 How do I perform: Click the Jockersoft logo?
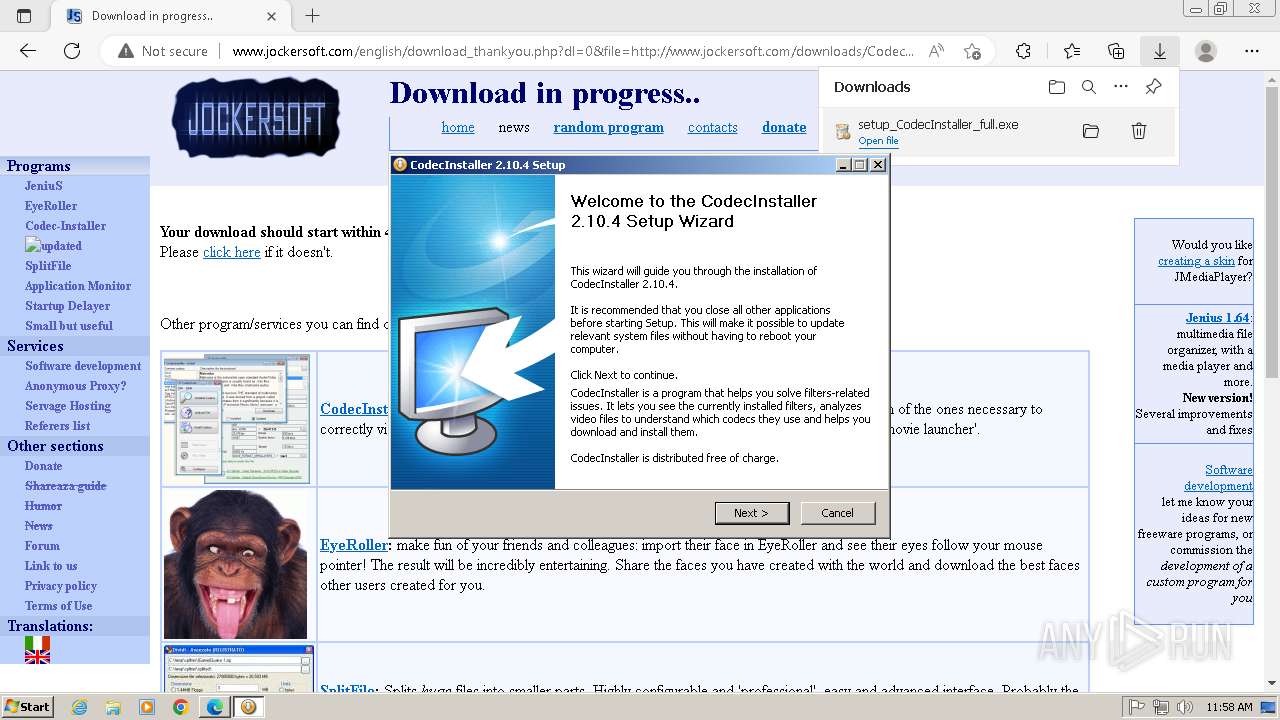pyautogui.click(x=256, y=118)
